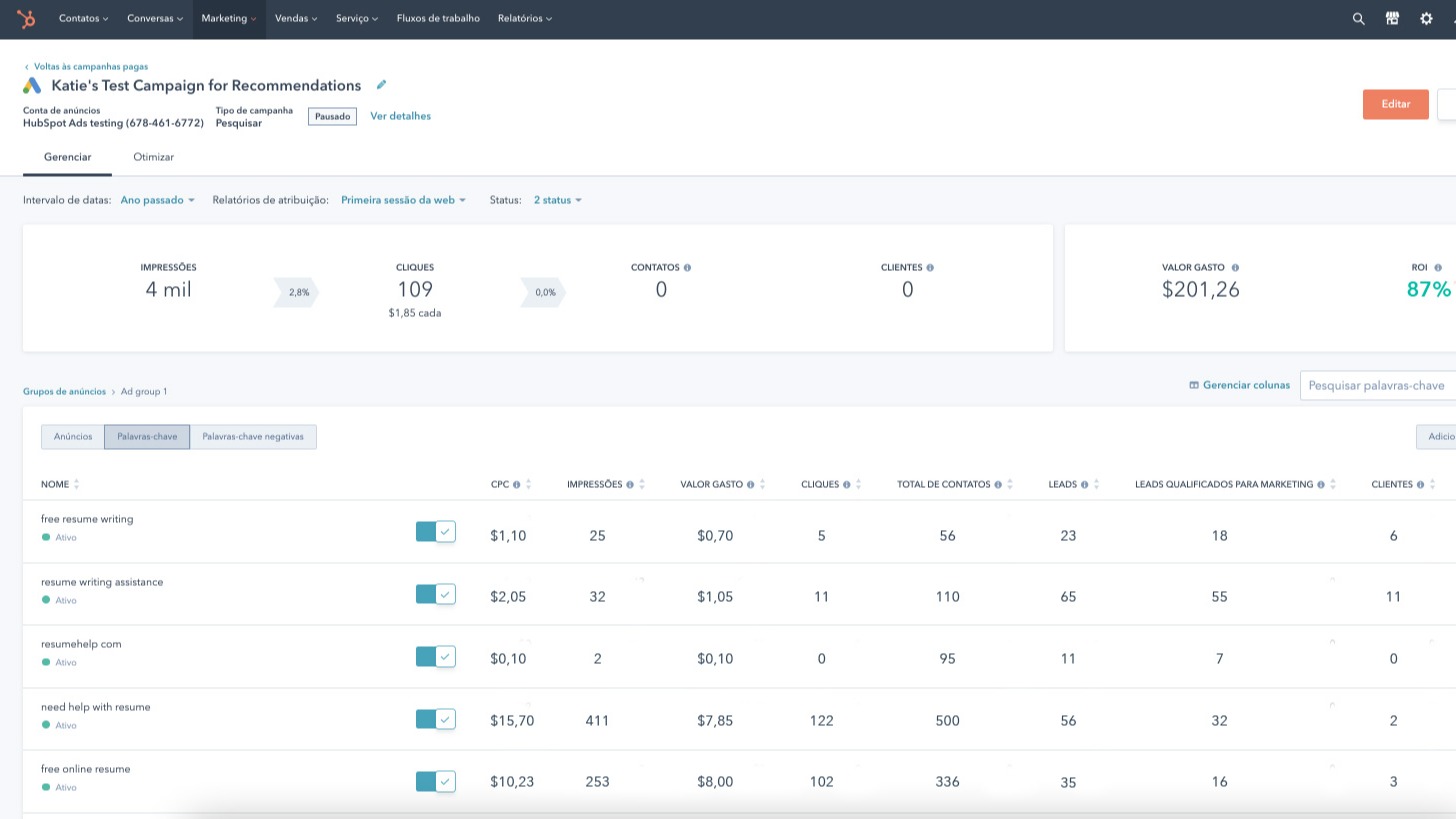The height and width of the screenshot is (819, 1456).
Task: Click info icon next to VALOR GASTO summary
Action: [x=1235, y=268]
